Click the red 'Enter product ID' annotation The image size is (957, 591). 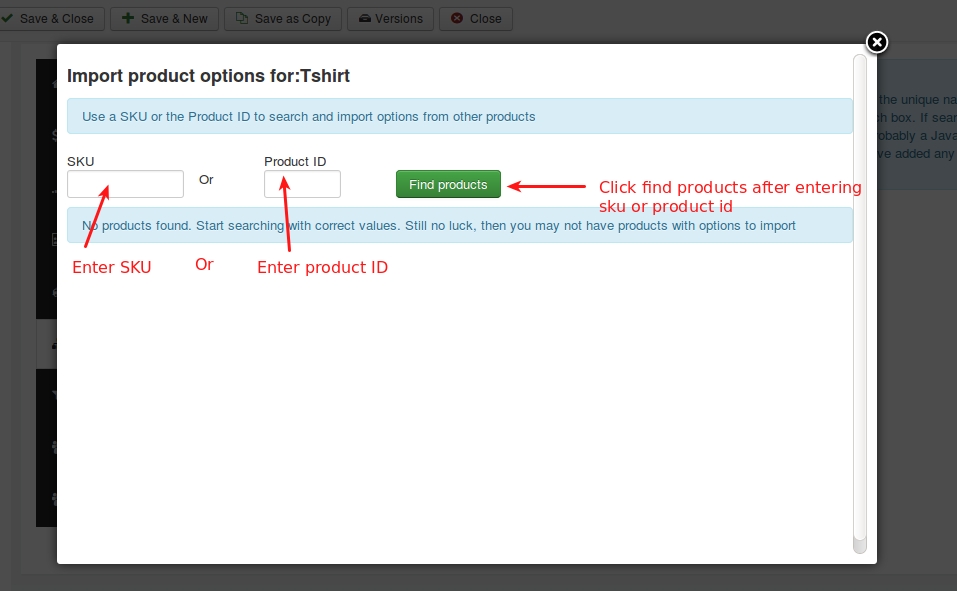click(x=322, y=268)
